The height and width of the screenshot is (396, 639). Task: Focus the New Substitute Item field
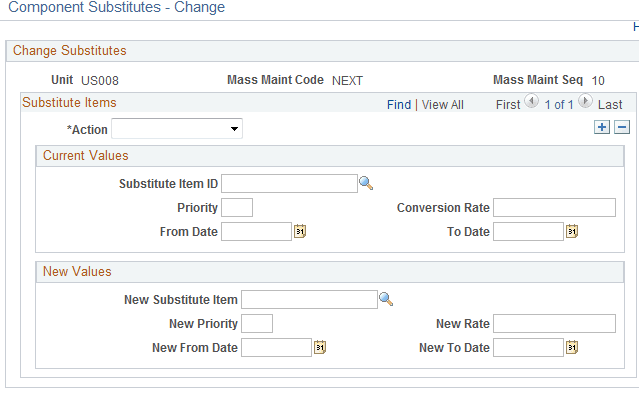click(x=309, y=299)
